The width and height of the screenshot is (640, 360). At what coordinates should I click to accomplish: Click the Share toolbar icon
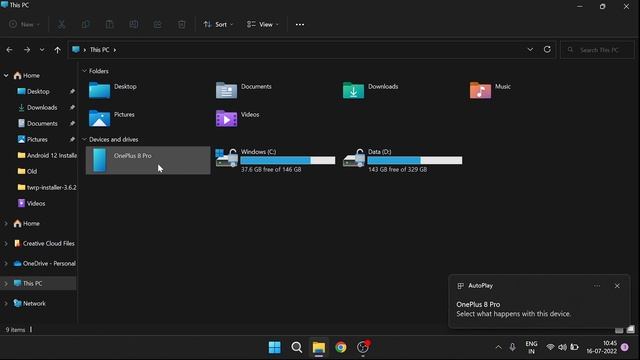tap(158, 24)
